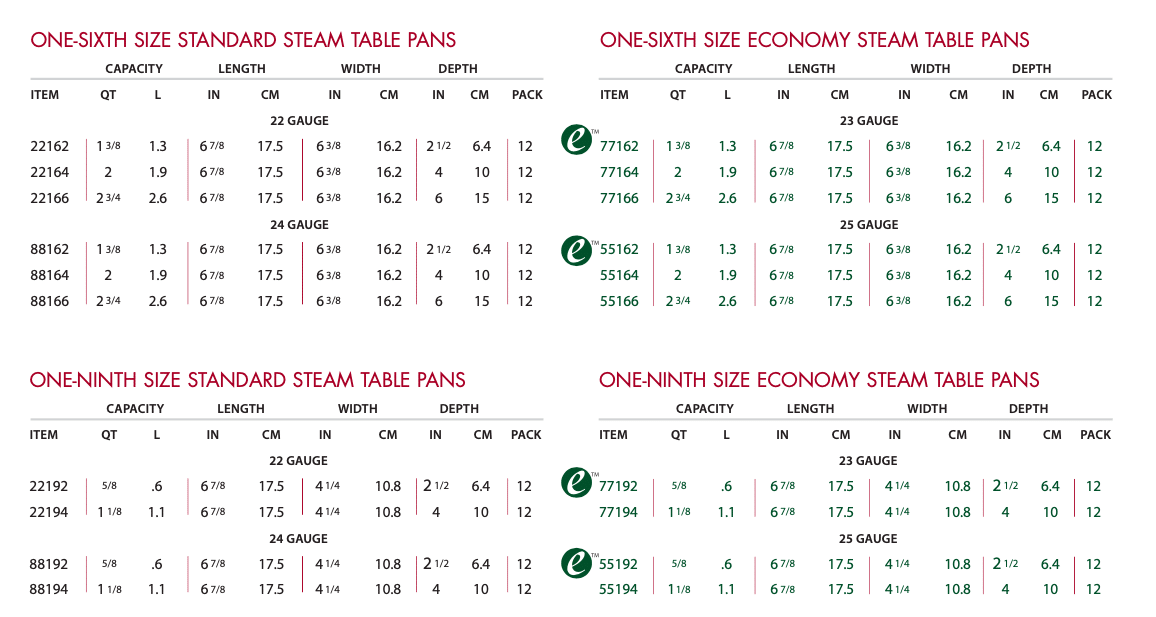Click the eco badge for one-ninth economy pans
Viewport: 1156px width, 617px height.
(x=575, y=481)
